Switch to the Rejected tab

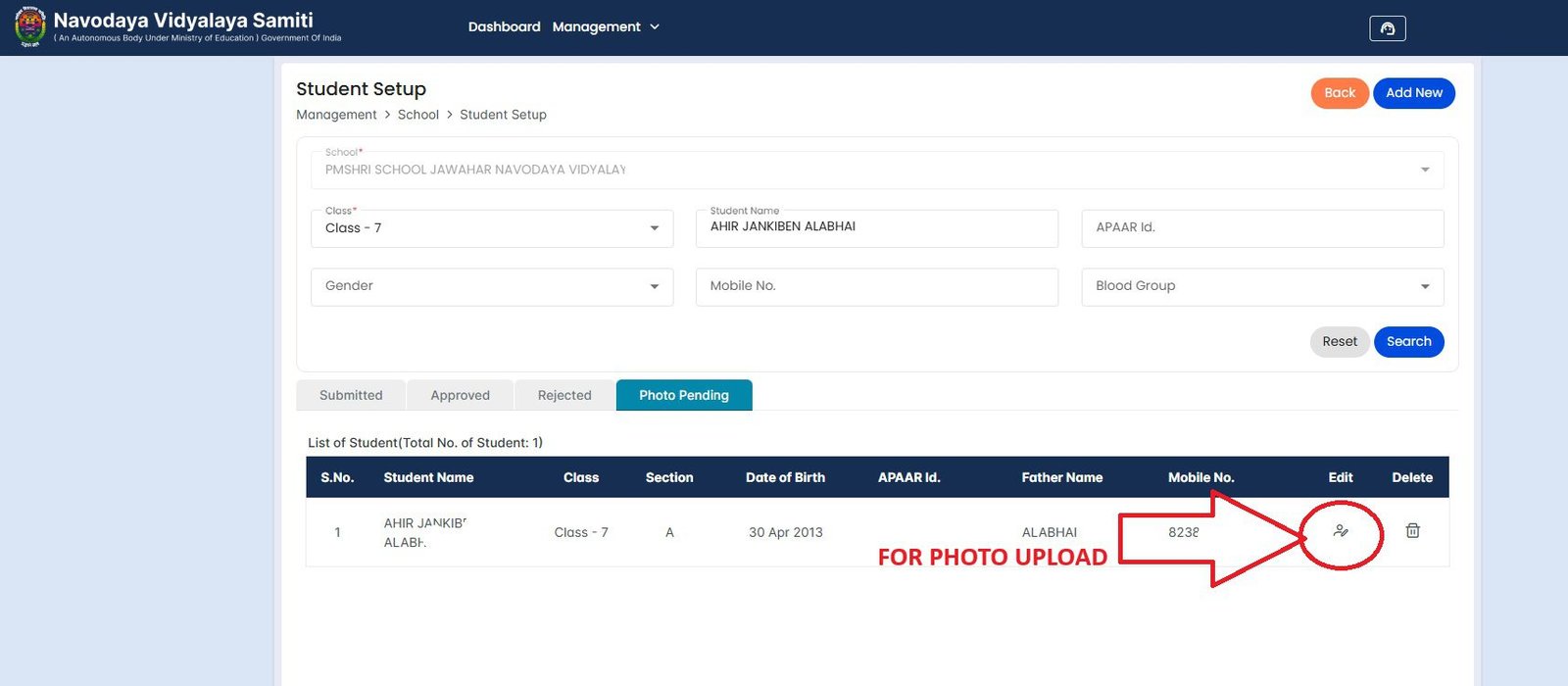coord(564,395)
